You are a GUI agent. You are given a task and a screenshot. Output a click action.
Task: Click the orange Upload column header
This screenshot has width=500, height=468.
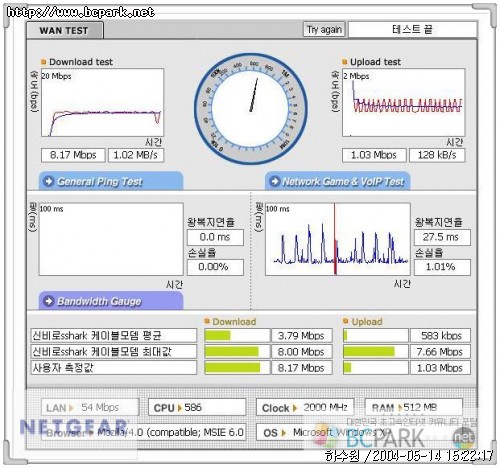[x=363, y=322]
